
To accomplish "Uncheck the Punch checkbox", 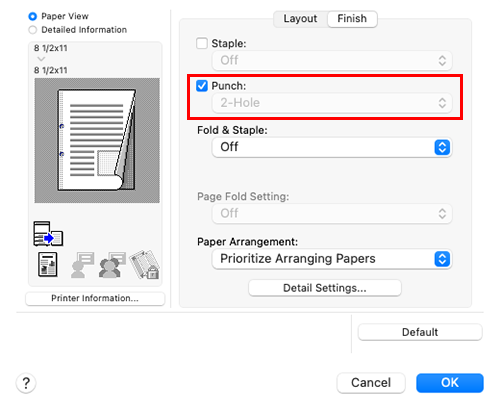I will 202,86.
